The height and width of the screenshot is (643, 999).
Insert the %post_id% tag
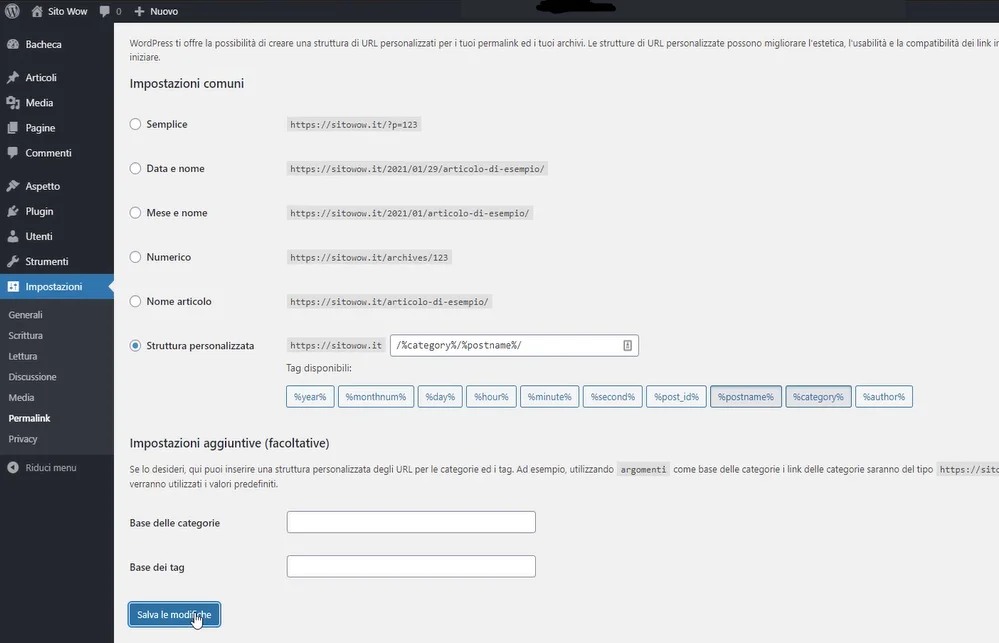point(677,396)
